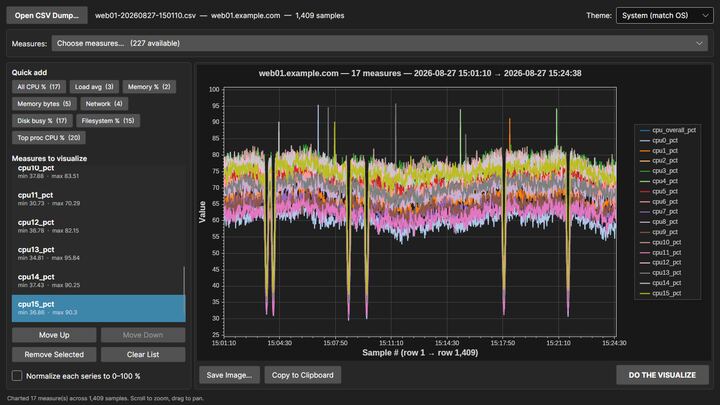Image resolution: width=720 pixels, height=405 pixels.
Task: Click Clear List button
Action: [x=143, y=354]
